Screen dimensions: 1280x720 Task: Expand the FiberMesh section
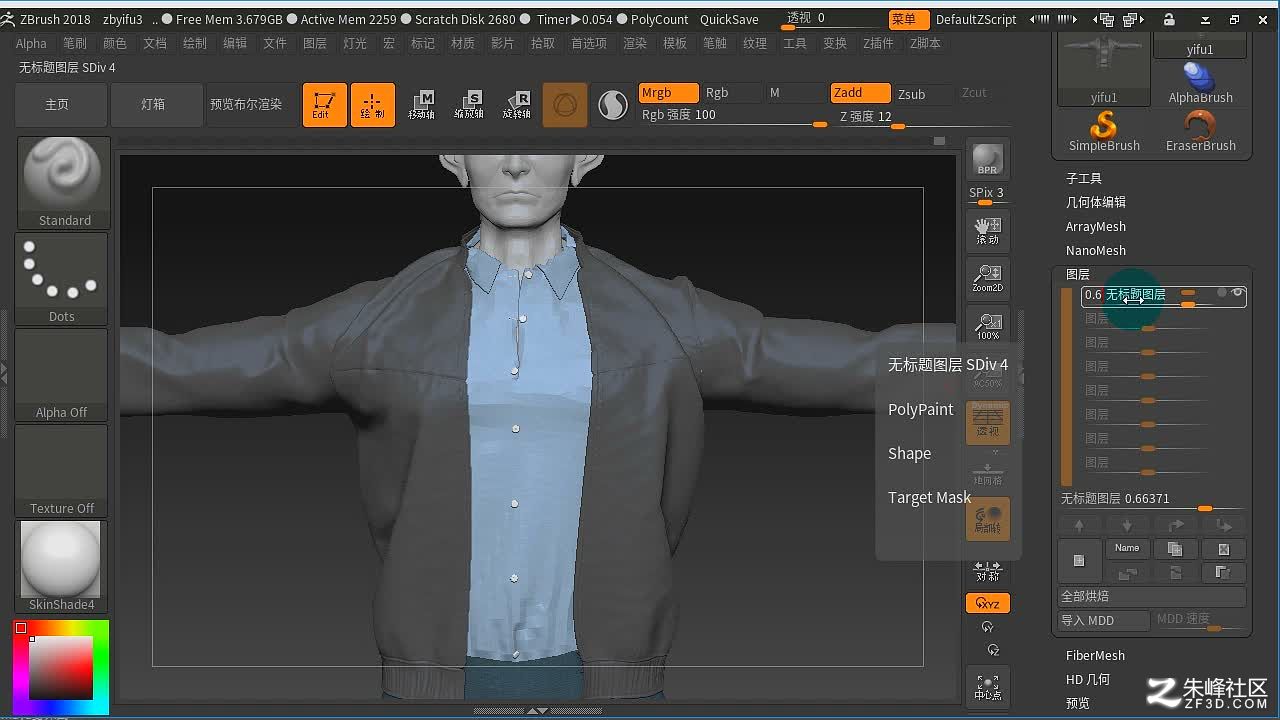[x=1095, y=656]
